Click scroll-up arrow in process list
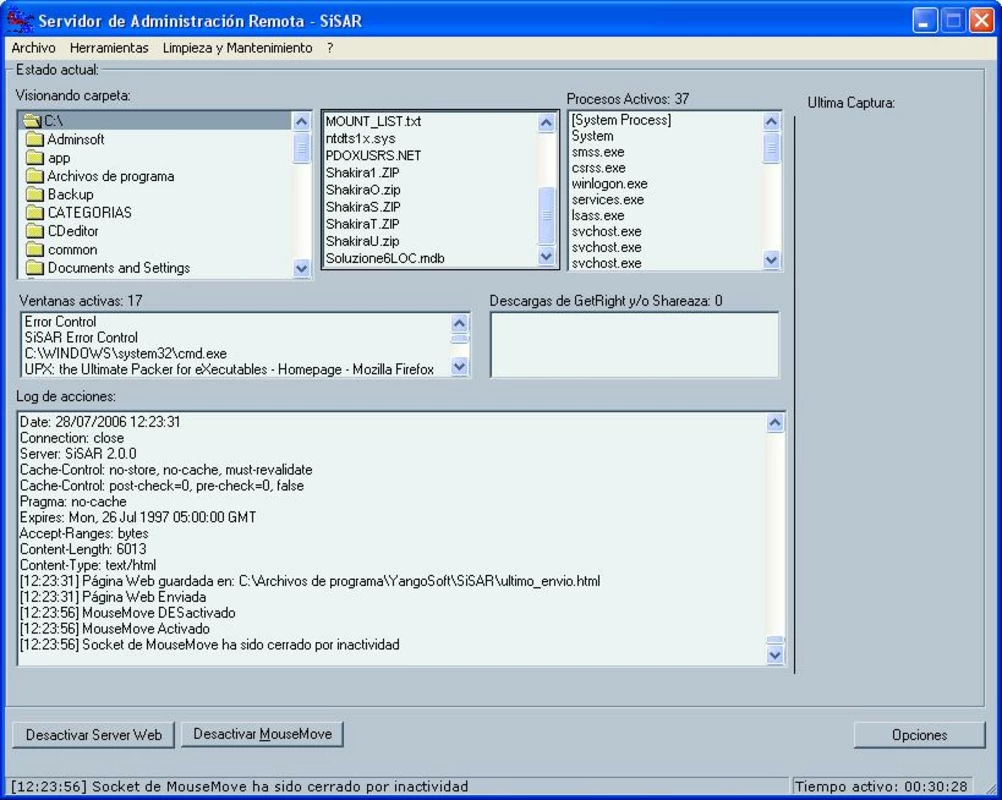The width and height of the screenshot is (1002, 800). pos(771,121)
